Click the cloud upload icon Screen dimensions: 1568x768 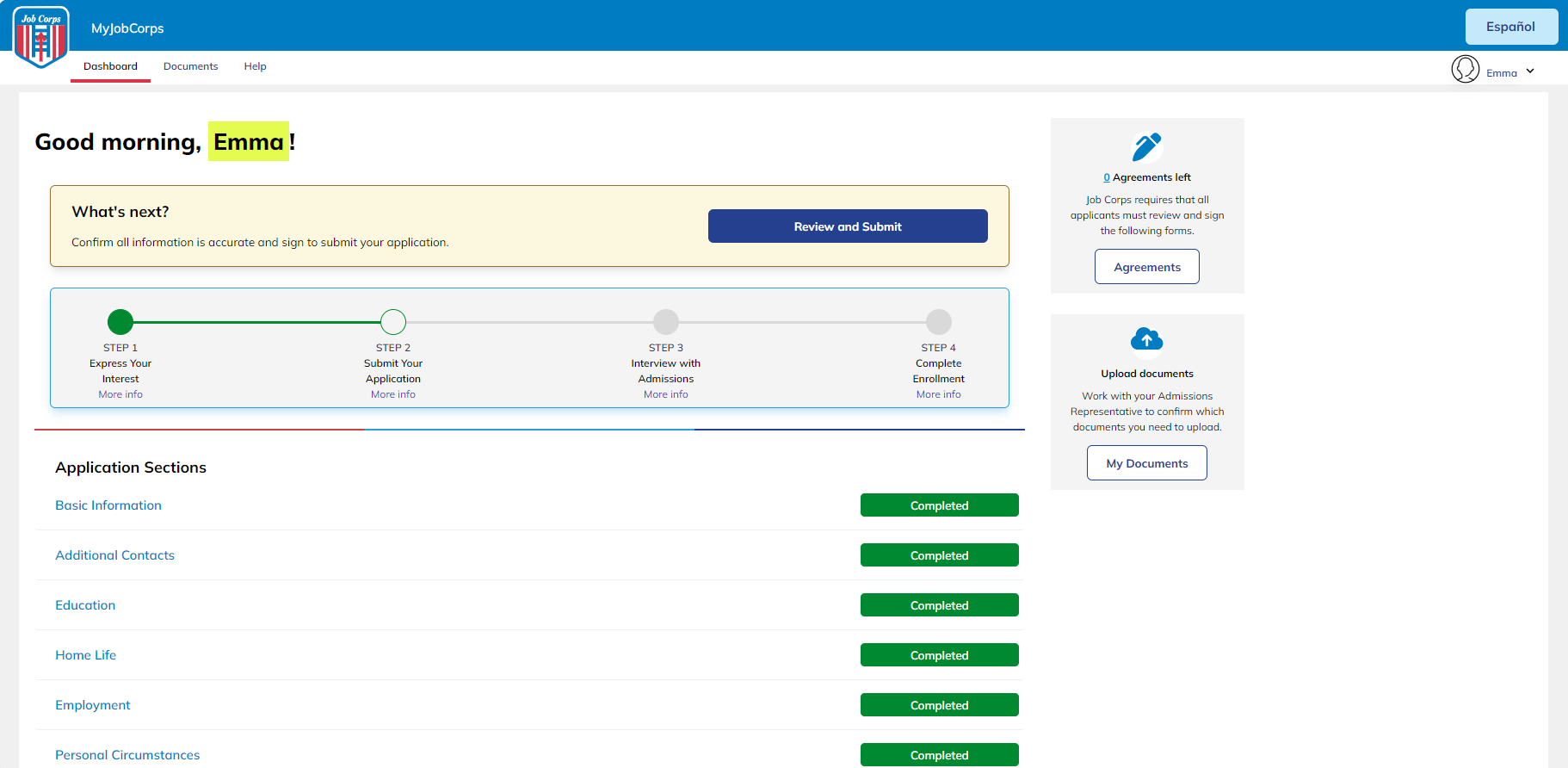(x=1146, y=339)
